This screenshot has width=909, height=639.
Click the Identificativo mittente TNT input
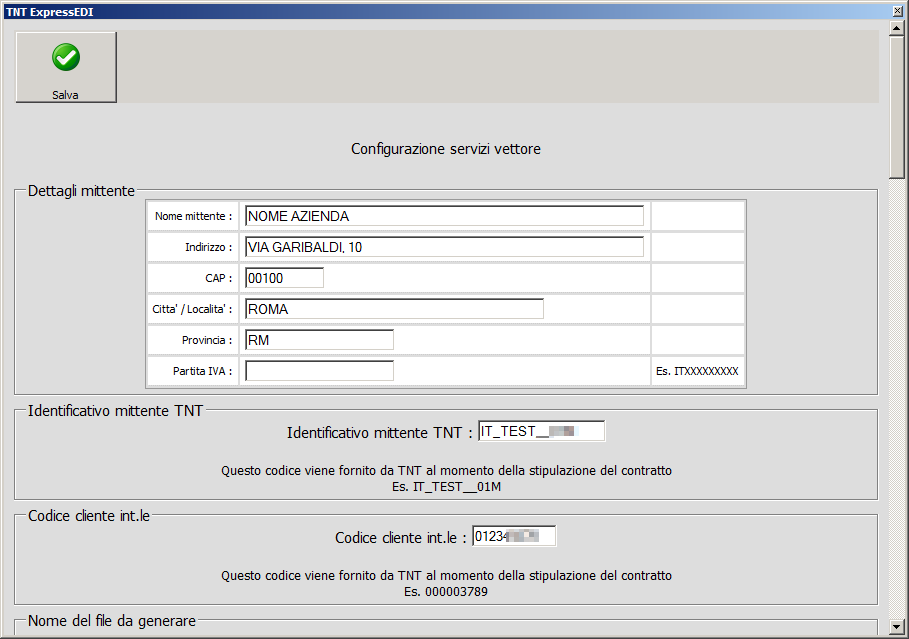click(x=541, y=431)
